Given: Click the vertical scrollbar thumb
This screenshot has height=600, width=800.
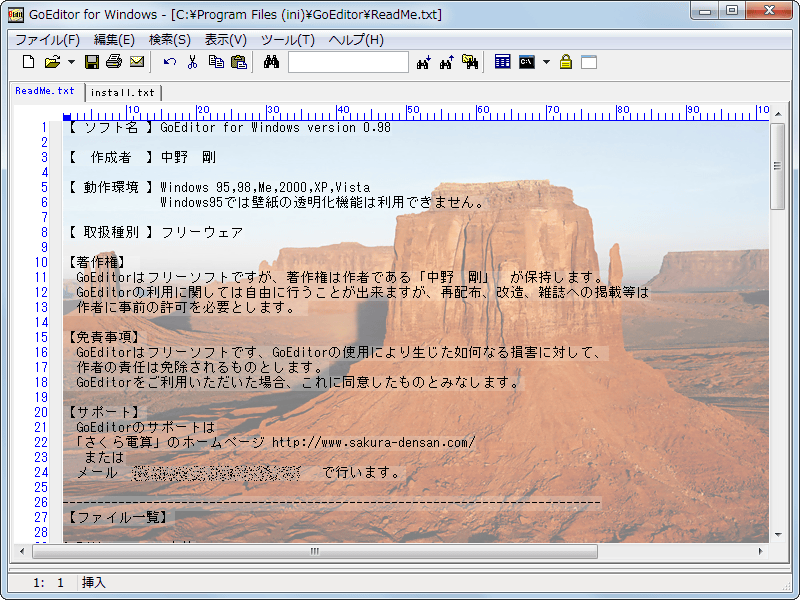Looking at the screenshot, I should [x=778, y=166].
